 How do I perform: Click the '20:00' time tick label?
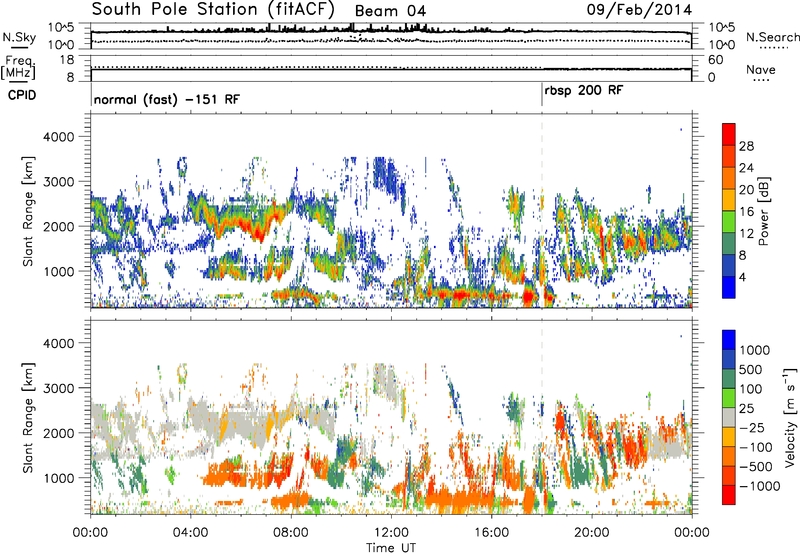(591, 533)
